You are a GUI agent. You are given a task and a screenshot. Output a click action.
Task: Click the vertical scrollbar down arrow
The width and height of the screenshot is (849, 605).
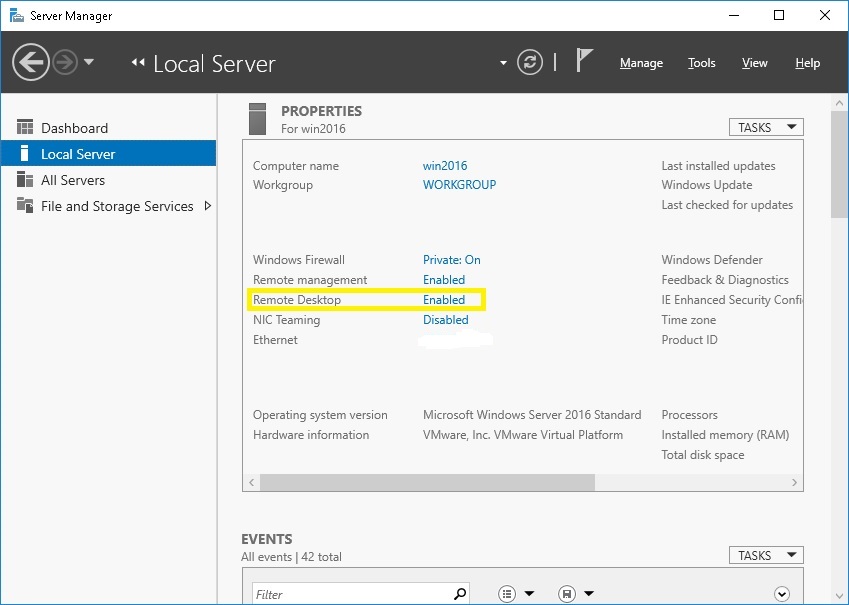tap(839, 596)
